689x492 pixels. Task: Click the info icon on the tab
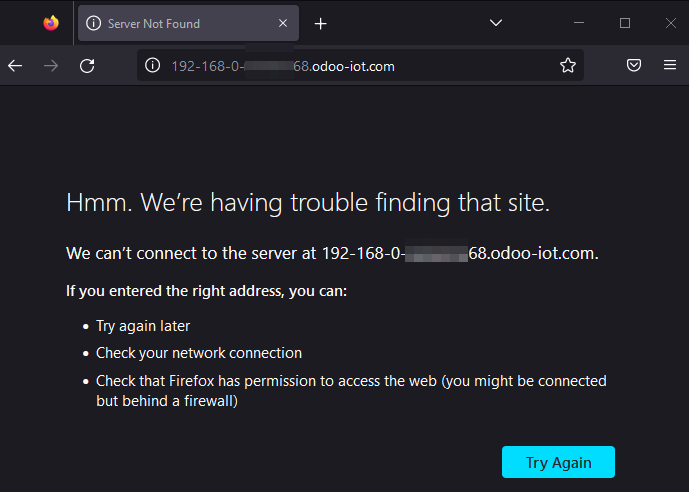pyautogui.click(x=94, y=23)
